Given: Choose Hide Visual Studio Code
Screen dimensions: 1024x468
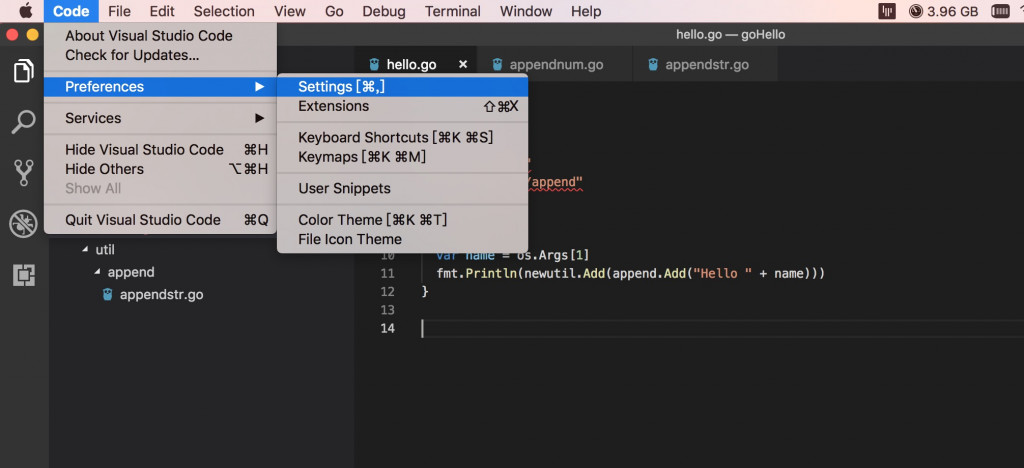Looking at the screenshot, I should pos(160,149).
